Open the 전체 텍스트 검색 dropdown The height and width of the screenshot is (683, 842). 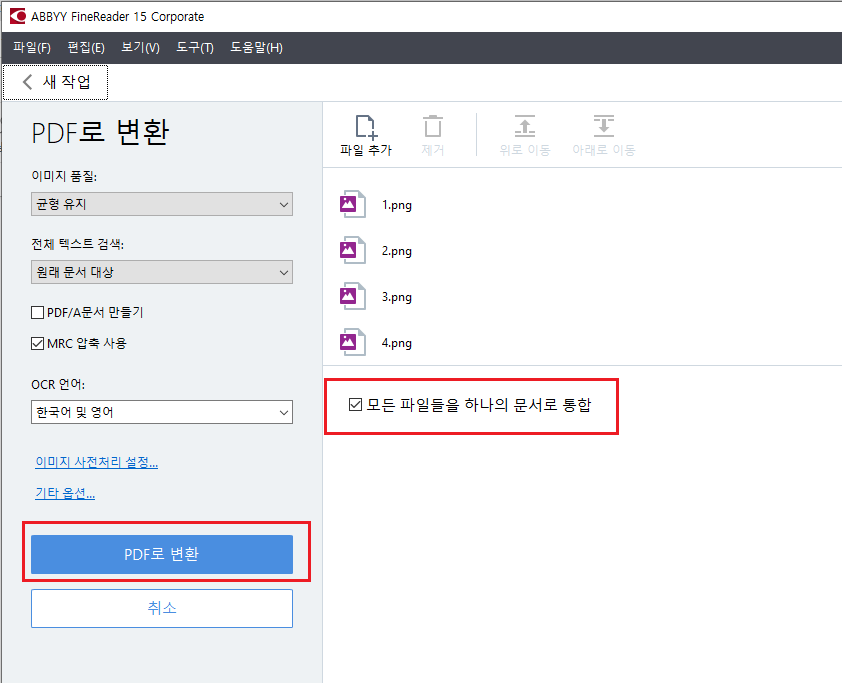click(x=162, y=272)
